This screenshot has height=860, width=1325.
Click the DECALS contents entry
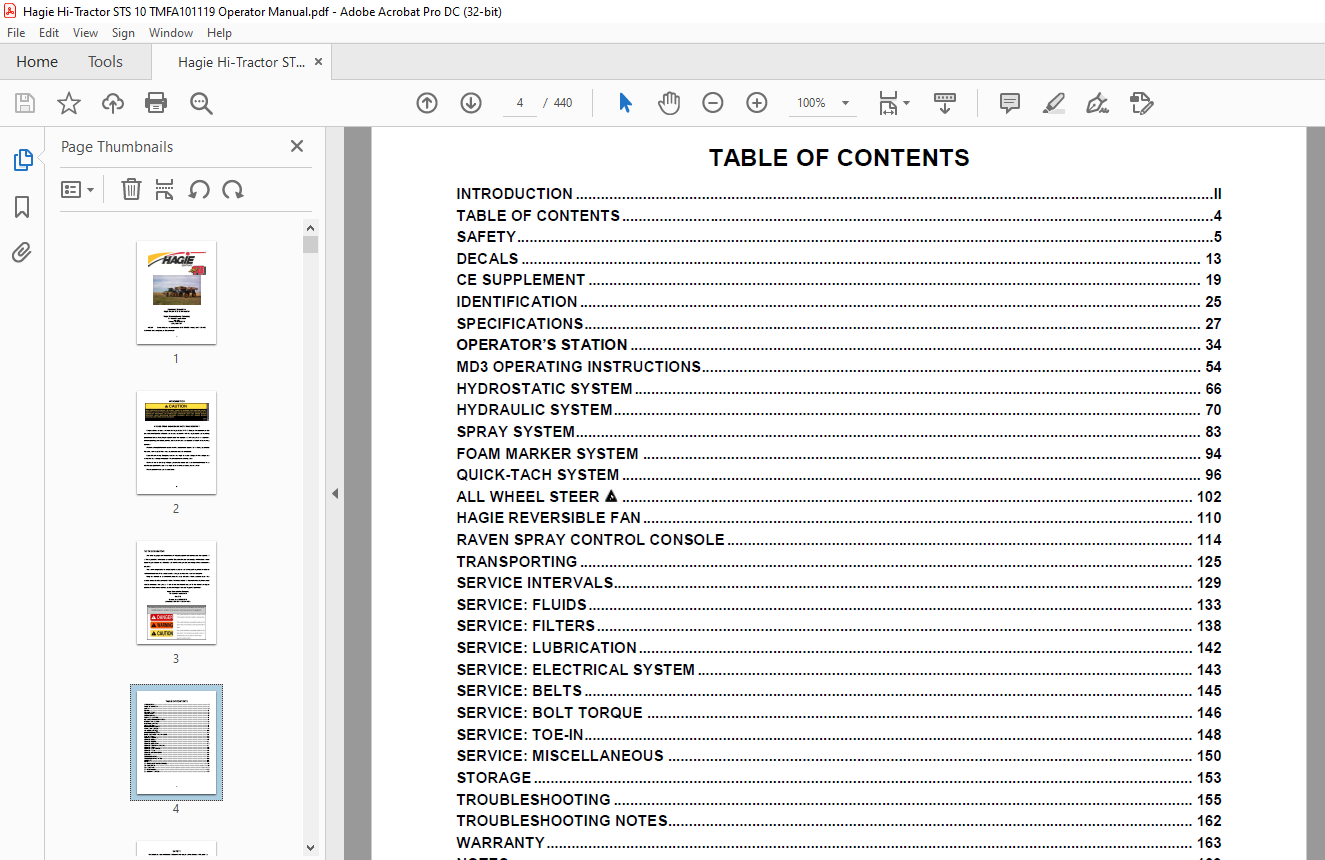coord(839,259)
